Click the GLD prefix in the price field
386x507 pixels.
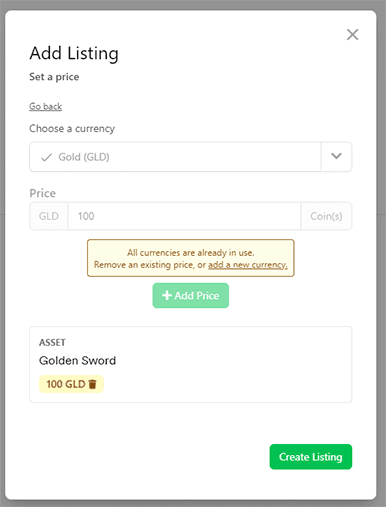click(49, 216)
